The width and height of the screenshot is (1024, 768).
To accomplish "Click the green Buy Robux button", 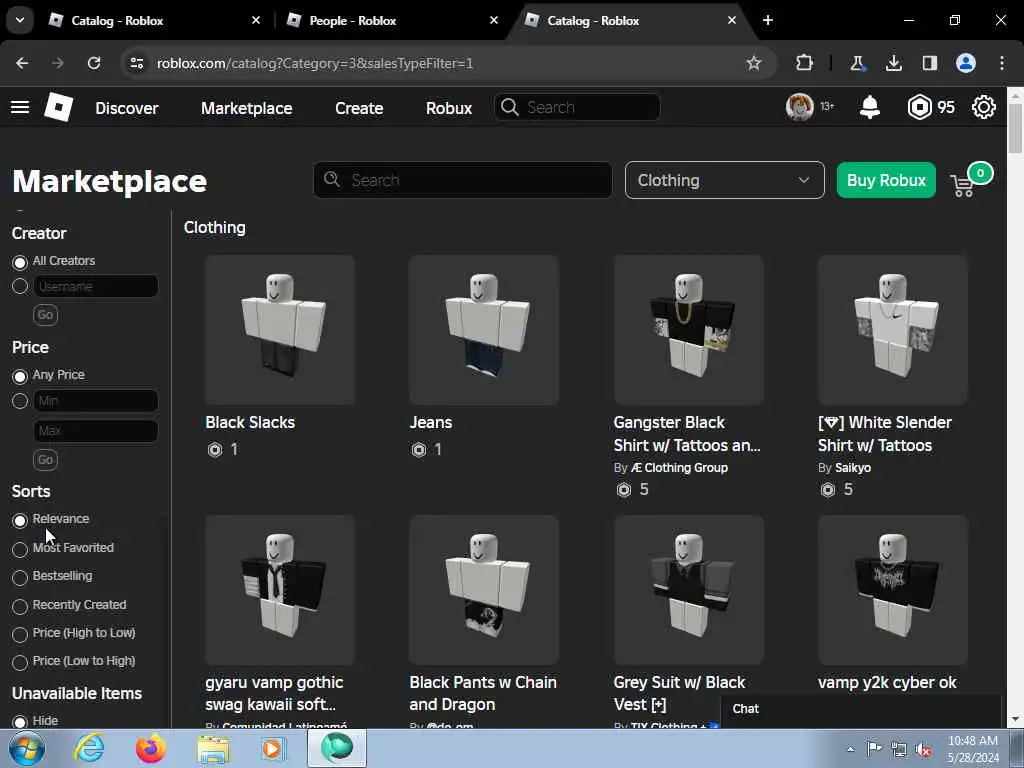I will point(886,180).
